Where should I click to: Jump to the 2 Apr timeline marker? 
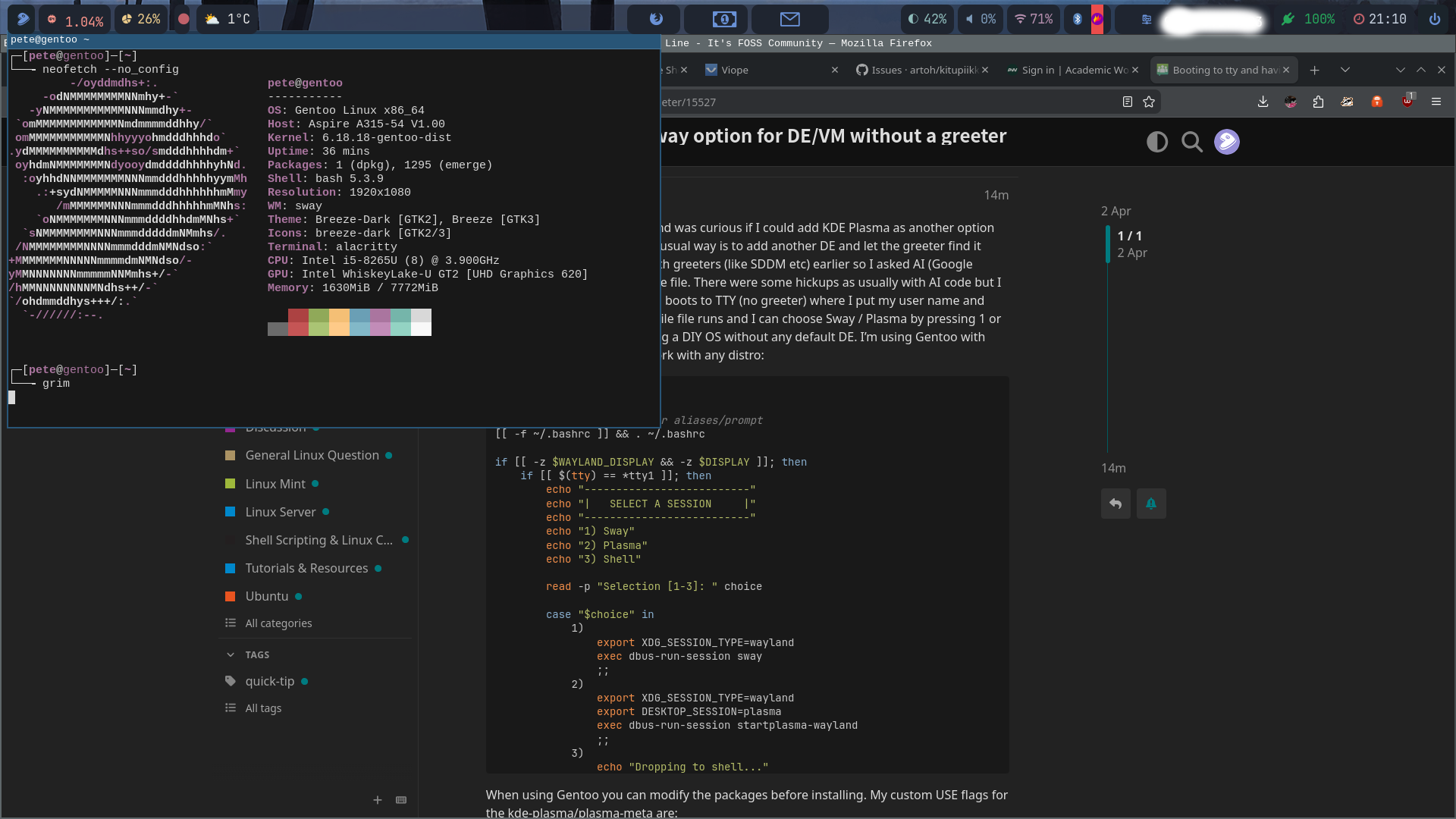click(x=1116, y=211)
